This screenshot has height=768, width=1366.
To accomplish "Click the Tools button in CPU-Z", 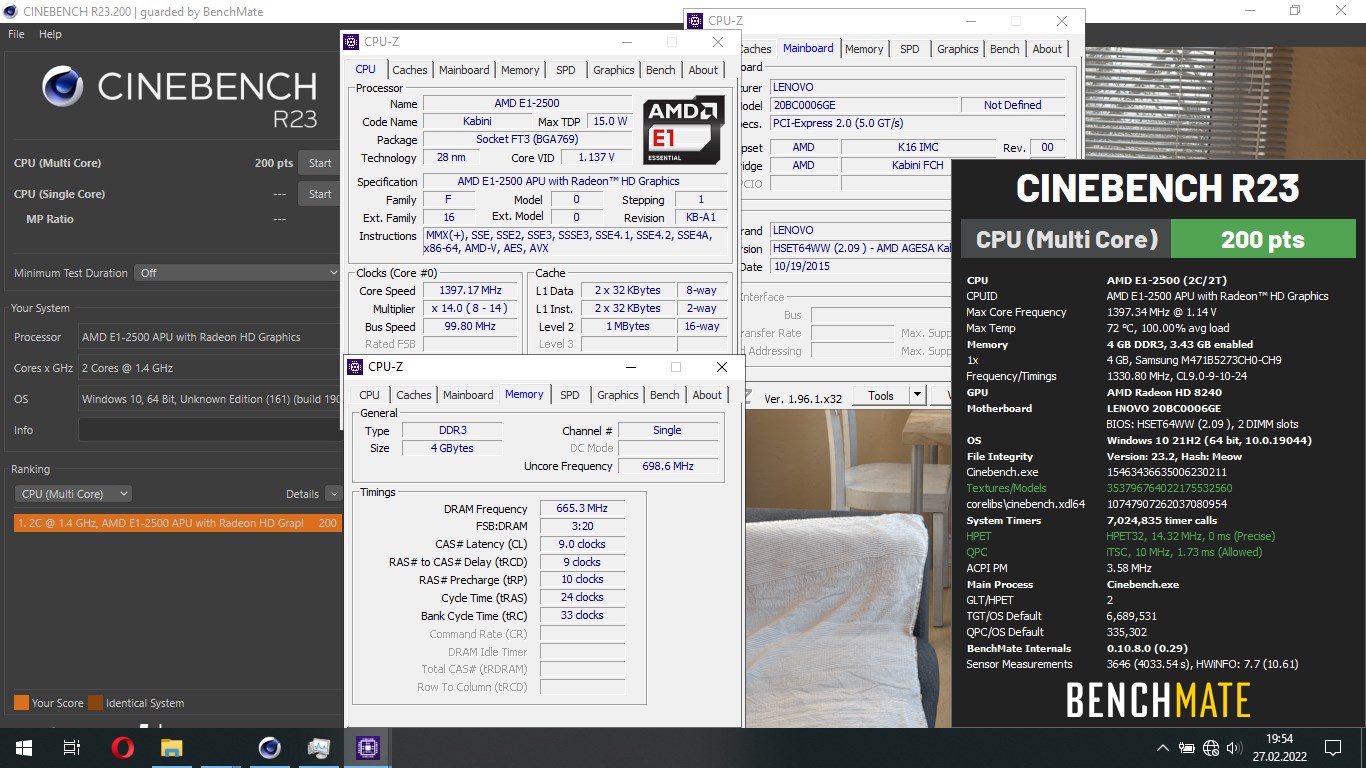I will click(x=881, y=396).
